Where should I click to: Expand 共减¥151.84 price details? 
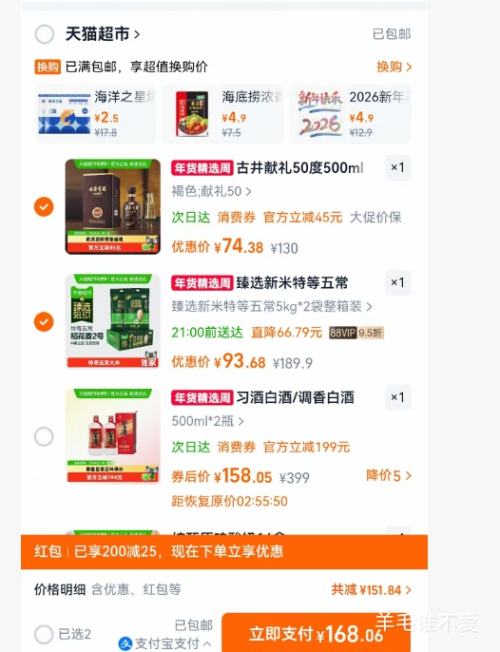pos(371,590)
